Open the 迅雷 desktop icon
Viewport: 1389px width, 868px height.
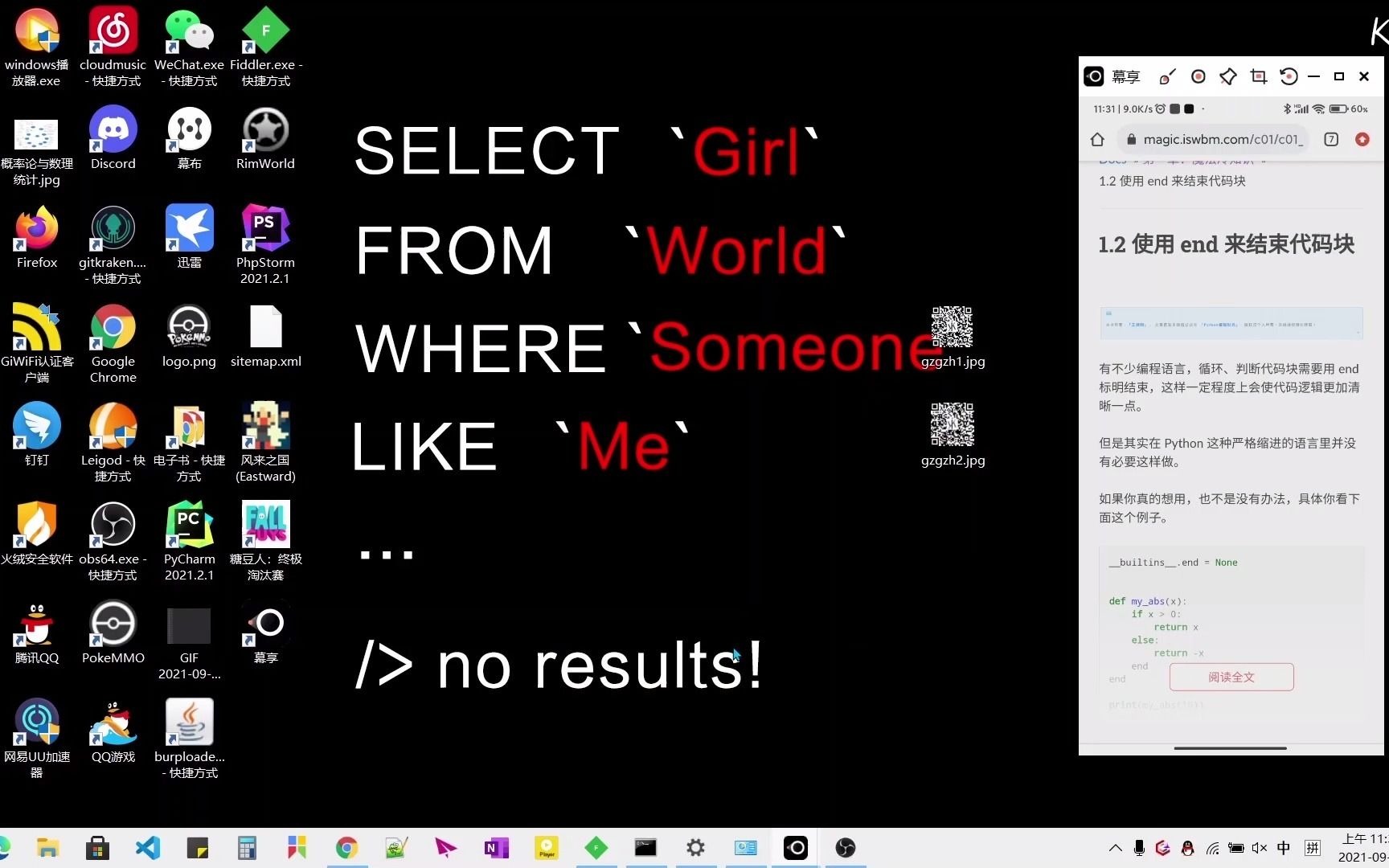pos(189,237)
